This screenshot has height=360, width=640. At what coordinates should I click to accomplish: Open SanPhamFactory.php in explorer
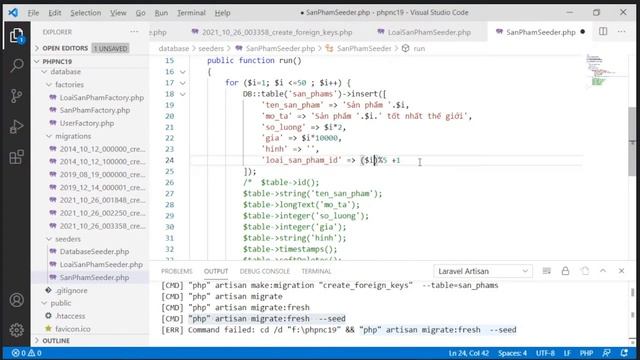(90, 110)
